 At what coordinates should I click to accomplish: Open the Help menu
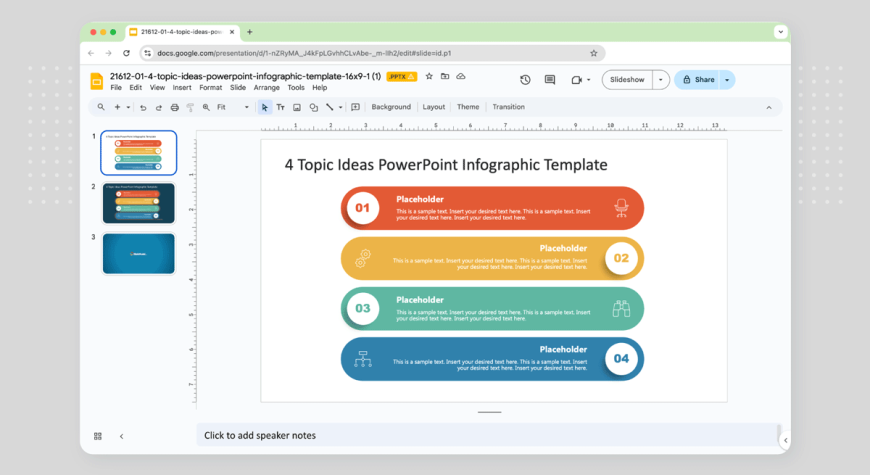[319, 88]
